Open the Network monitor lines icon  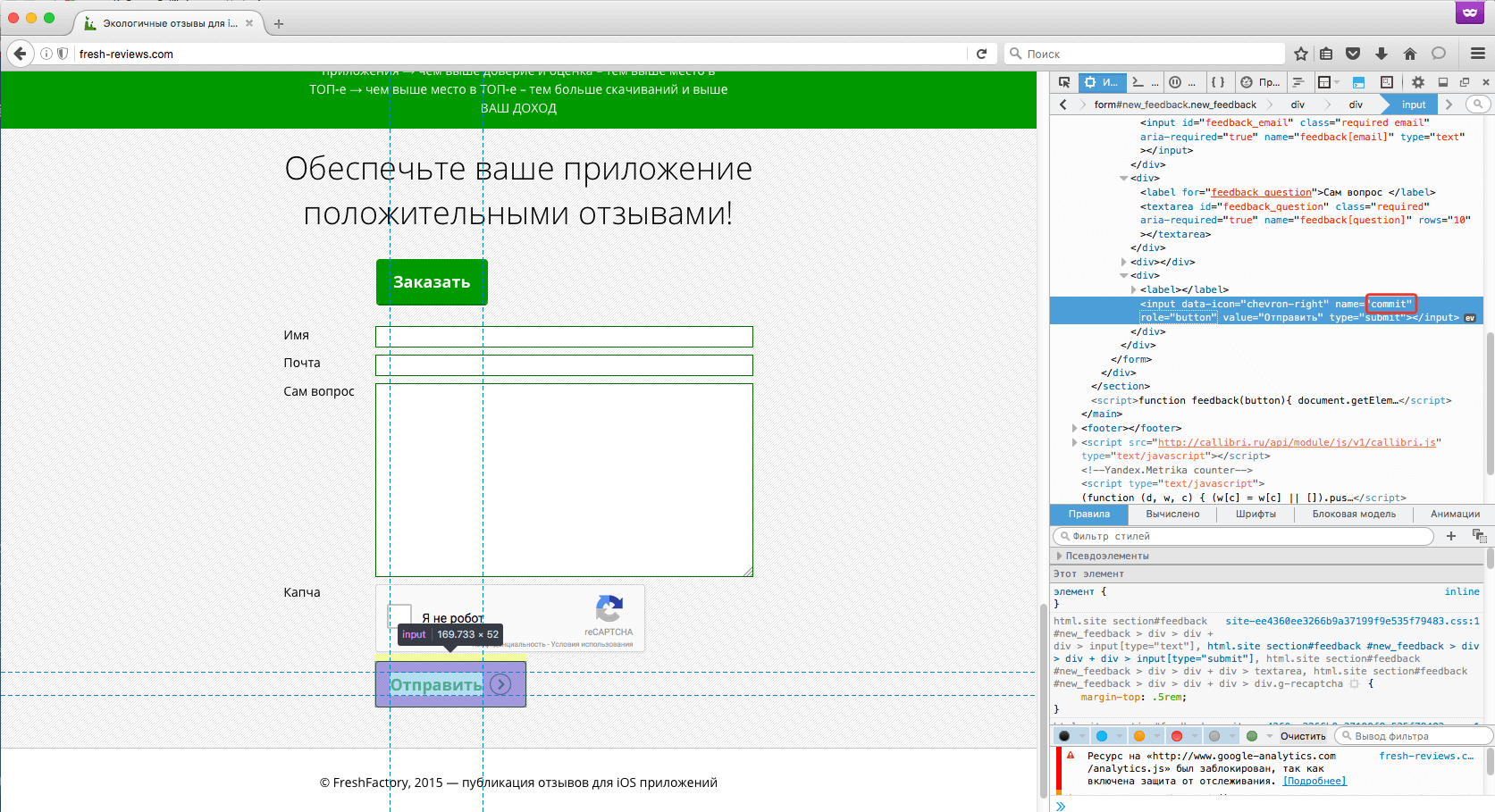(x=1298, y=82)
